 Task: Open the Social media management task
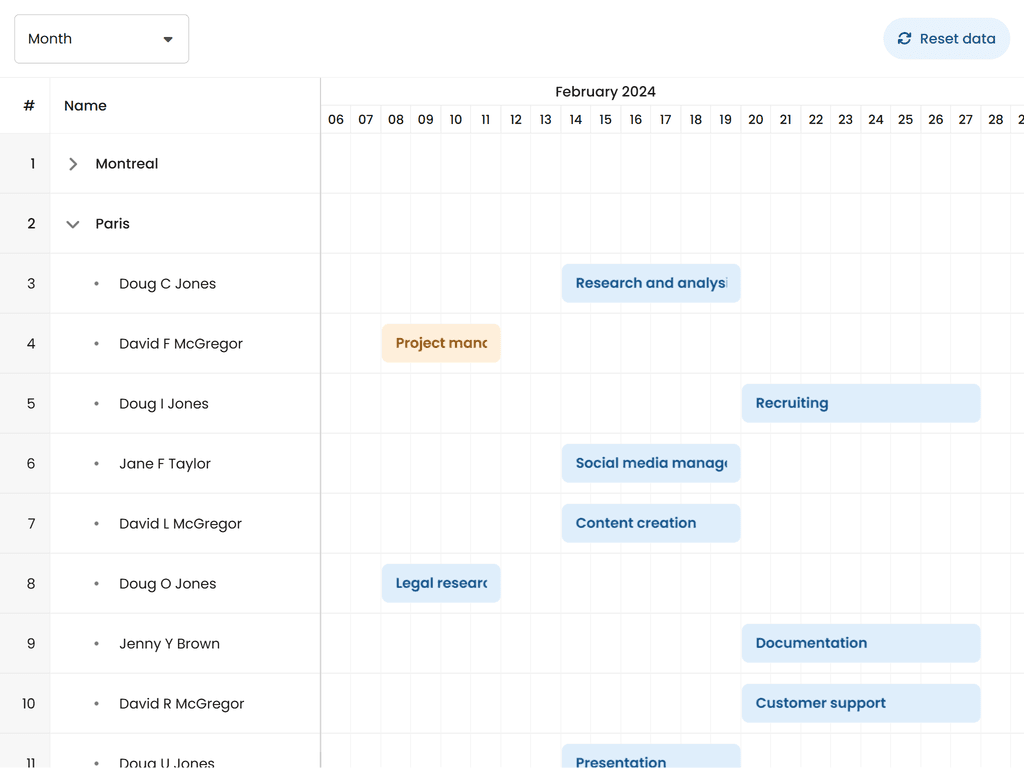tap(650, 463)
